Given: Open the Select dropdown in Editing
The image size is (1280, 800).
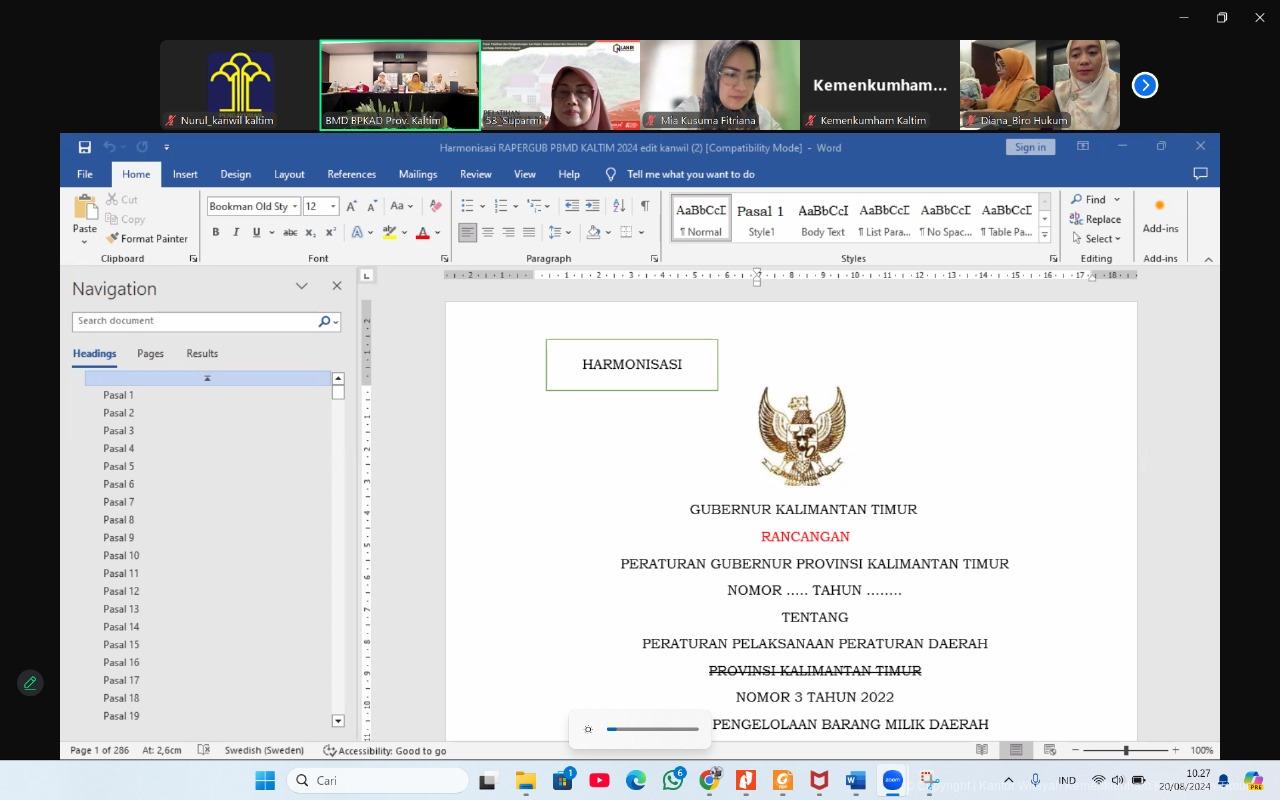Looking at the screenshot, I should (1096, 238).
